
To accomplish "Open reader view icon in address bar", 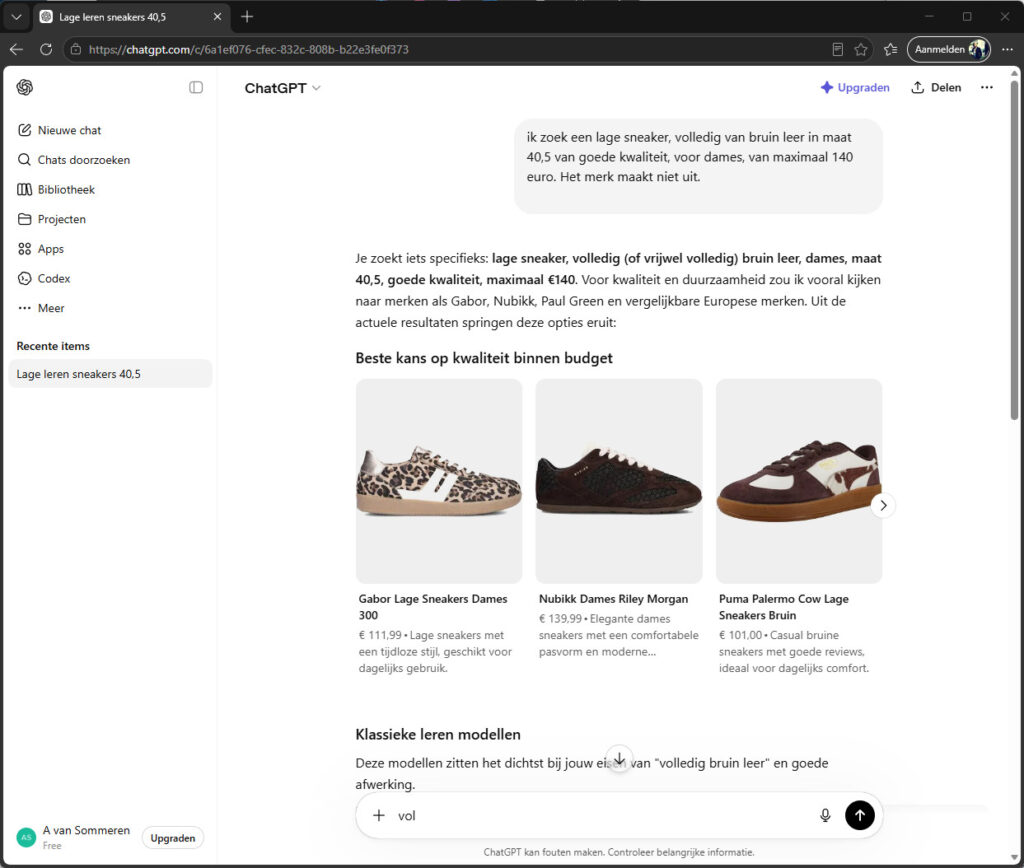I will pyautogui.click(x=837, y=49).
